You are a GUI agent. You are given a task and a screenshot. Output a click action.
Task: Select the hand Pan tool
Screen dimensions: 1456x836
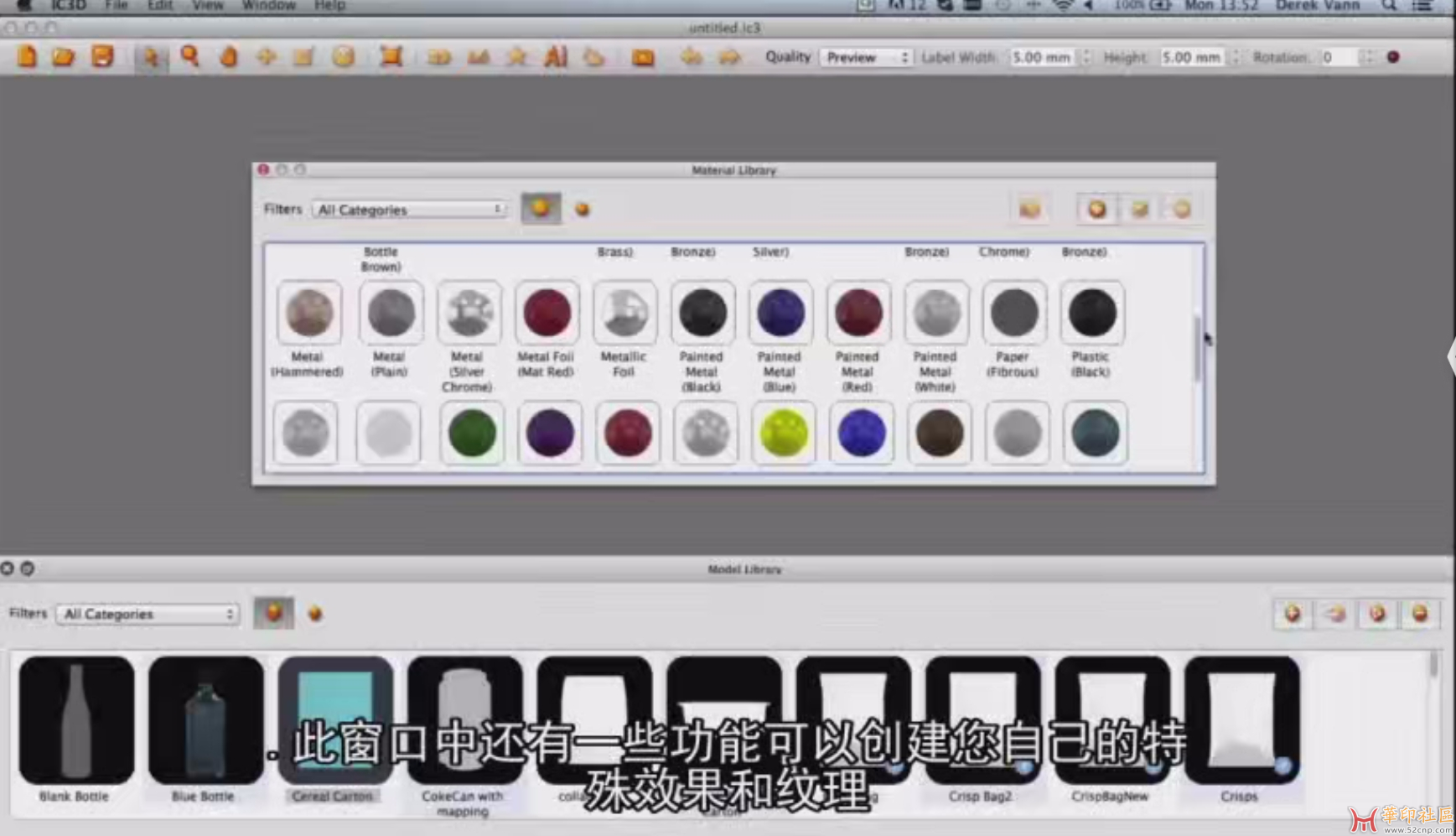pos(229,57)
